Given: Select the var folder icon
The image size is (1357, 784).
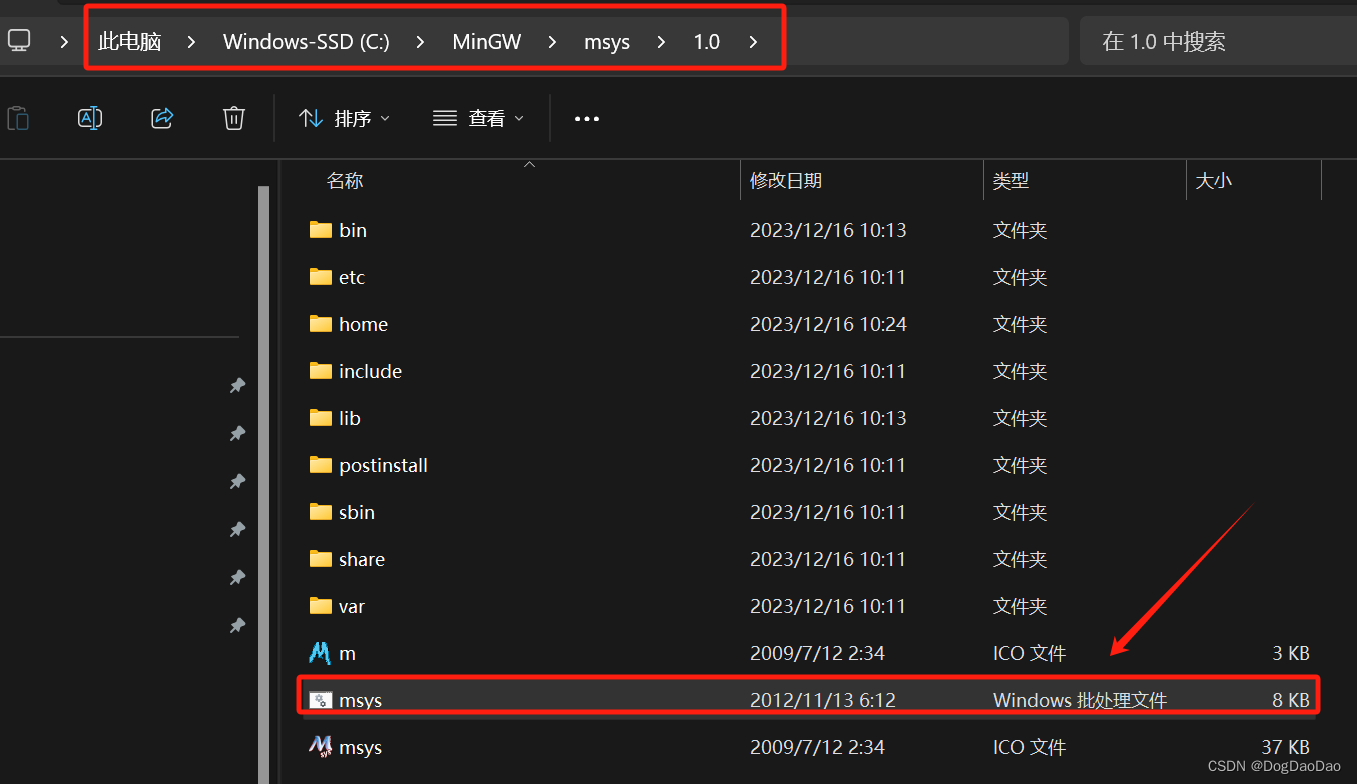Looking at the screenshot, I should pos(320,606).
